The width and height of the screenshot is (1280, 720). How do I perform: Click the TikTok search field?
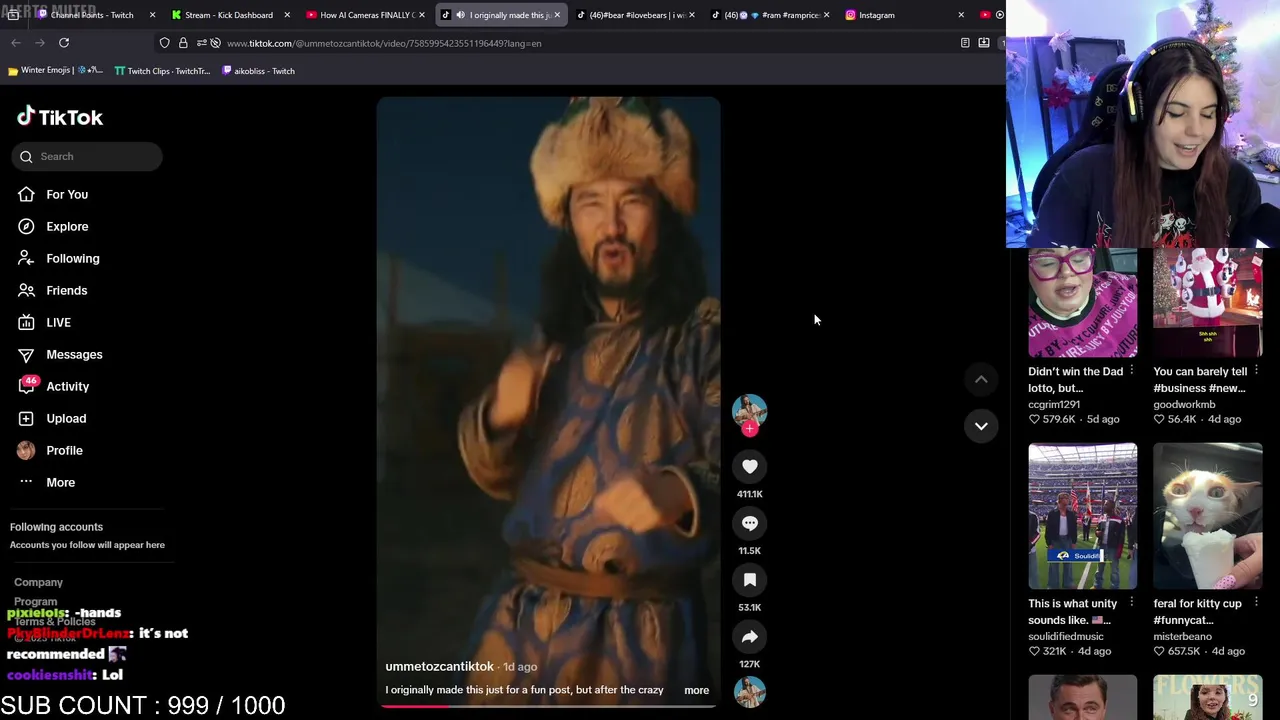(87, 156)
